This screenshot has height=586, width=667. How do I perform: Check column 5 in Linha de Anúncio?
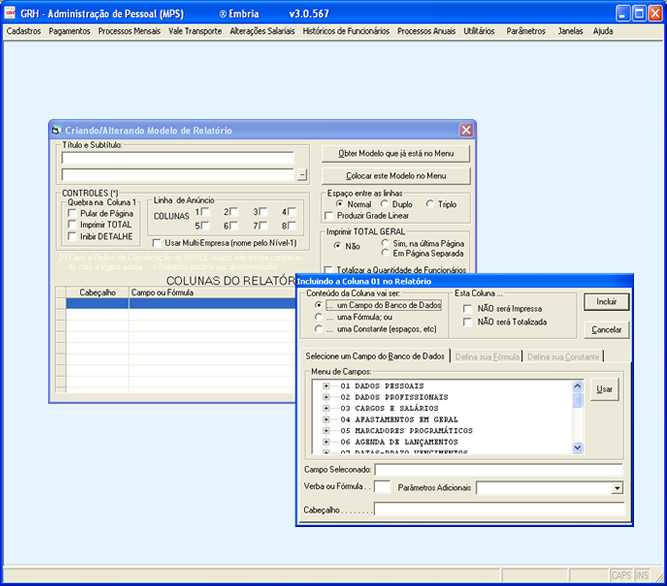tap(205, 225)
